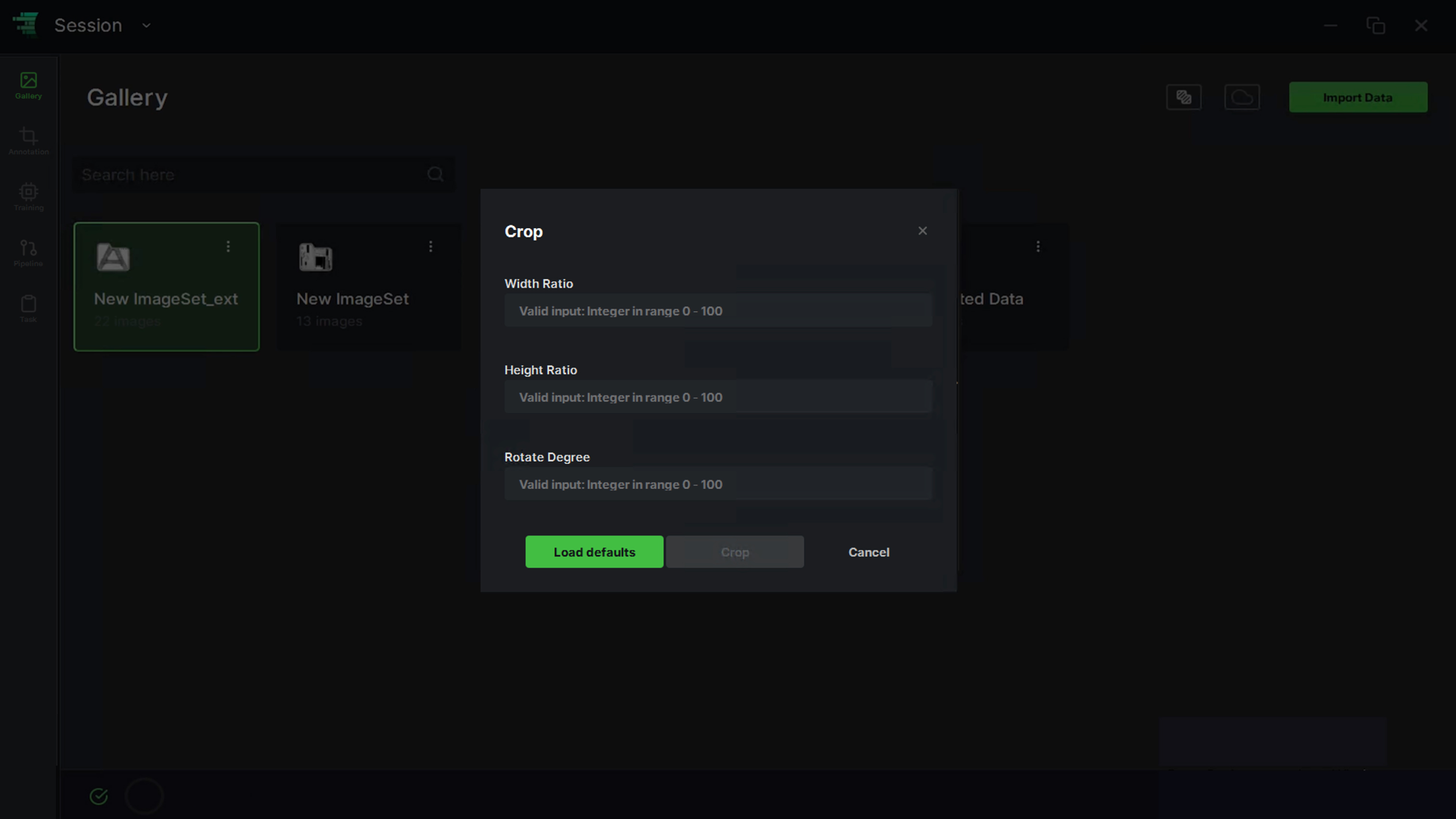
Task: Open the more options menu of New ImageSet_ext
Action: coord(228,246)
